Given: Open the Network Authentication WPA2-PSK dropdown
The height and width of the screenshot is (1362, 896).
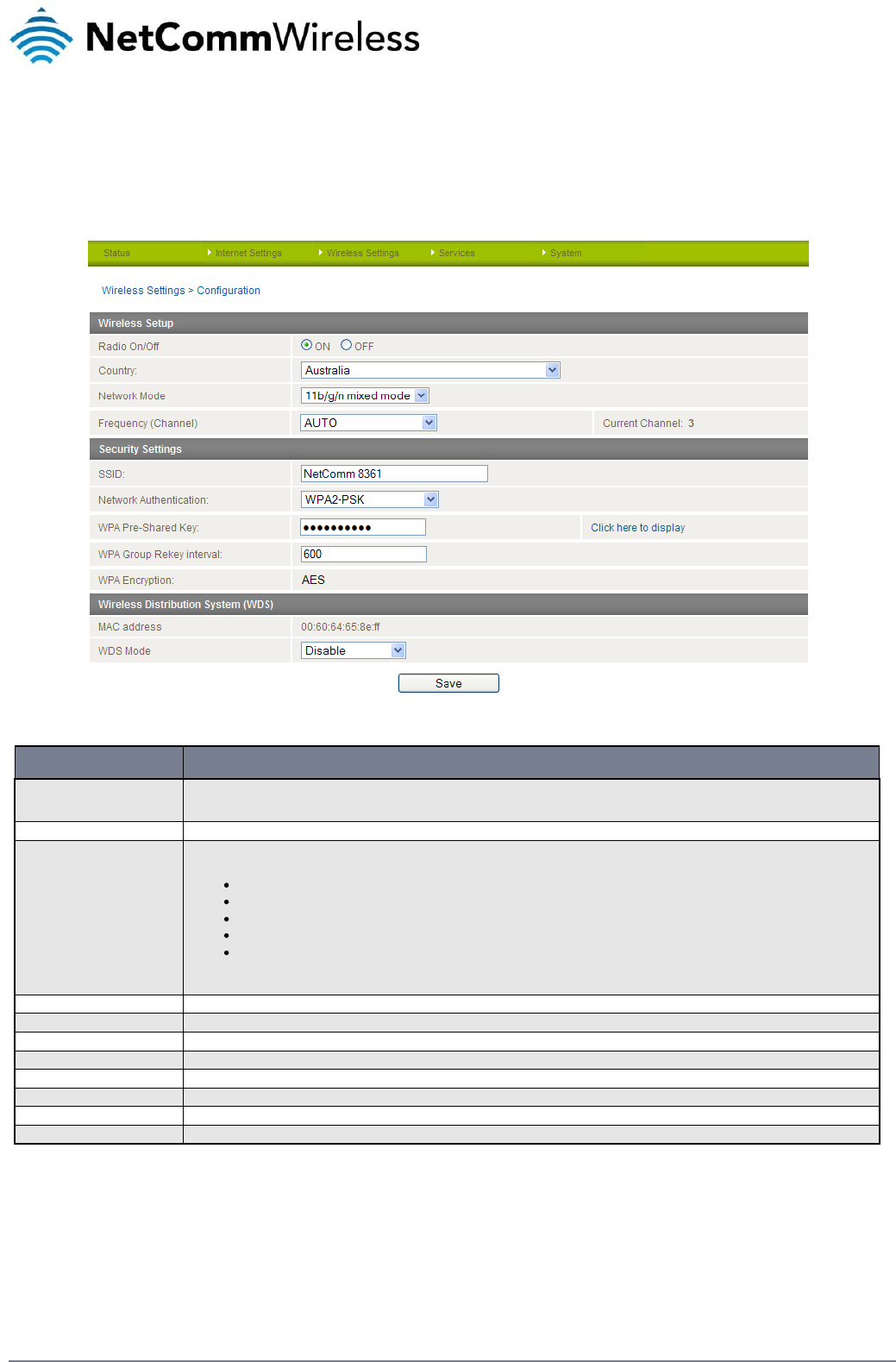Looking at the screenshot, I should point(369,499).
